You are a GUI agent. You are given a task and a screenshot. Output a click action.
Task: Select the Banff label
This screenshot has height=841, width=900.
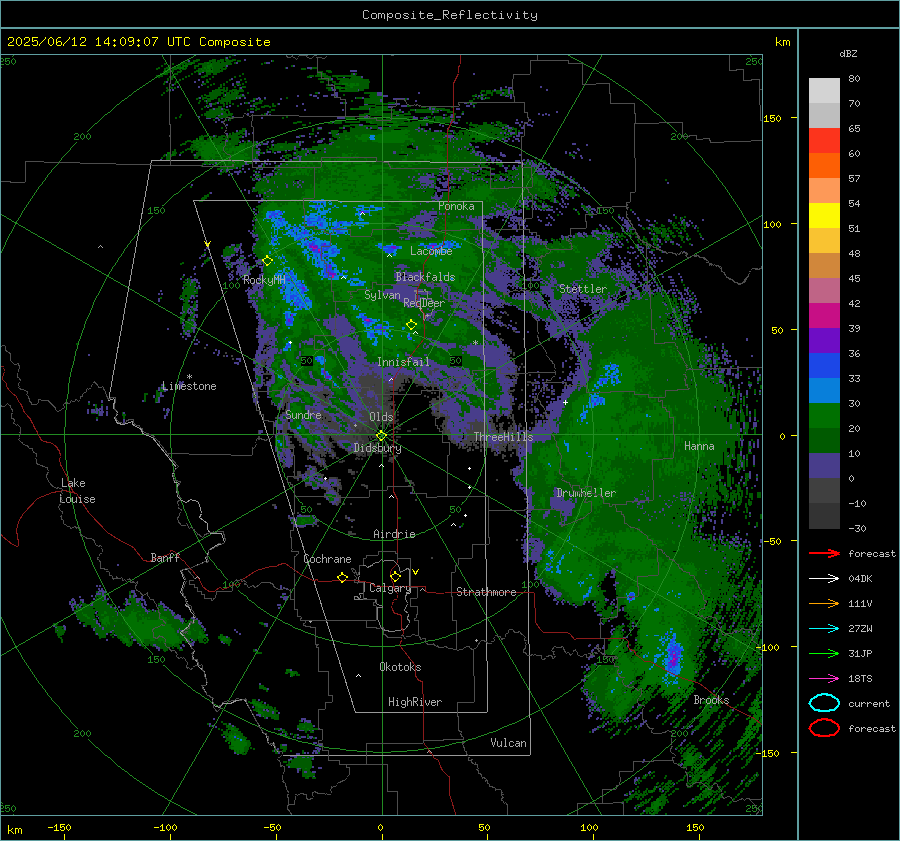click(x=165, y=557)
